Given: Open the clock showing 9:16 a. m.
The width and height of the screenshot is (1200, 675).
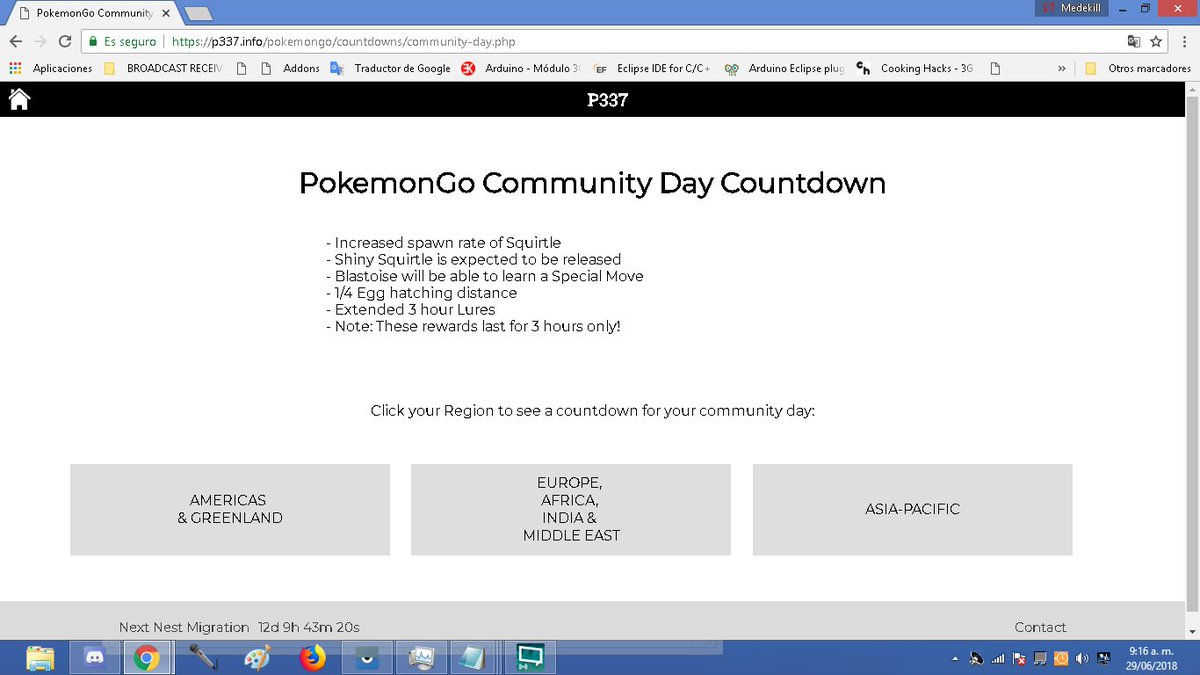Looking at the screenshot, I should point(1152,657).
